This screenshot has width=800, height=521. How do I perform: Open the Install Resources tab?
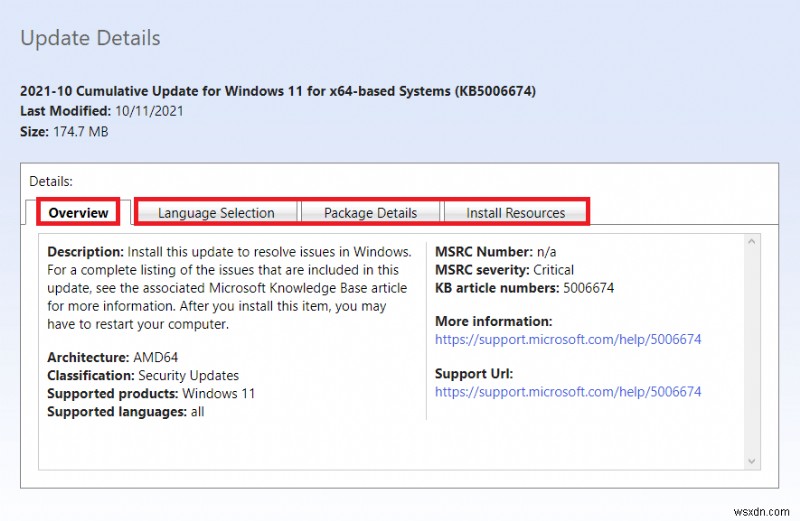coord(515,213)
